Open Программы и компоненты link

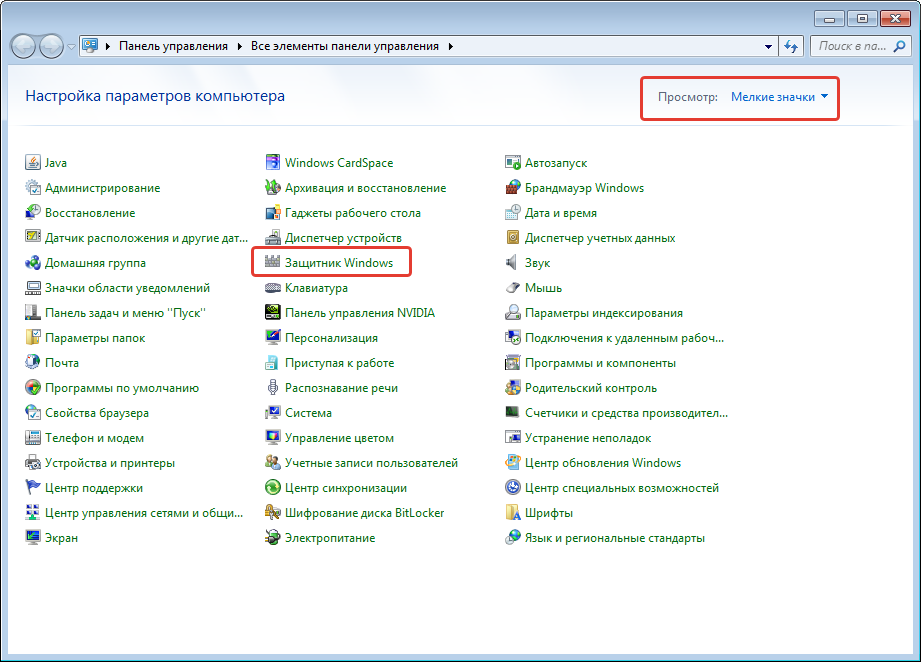click(x=600, y=363)
